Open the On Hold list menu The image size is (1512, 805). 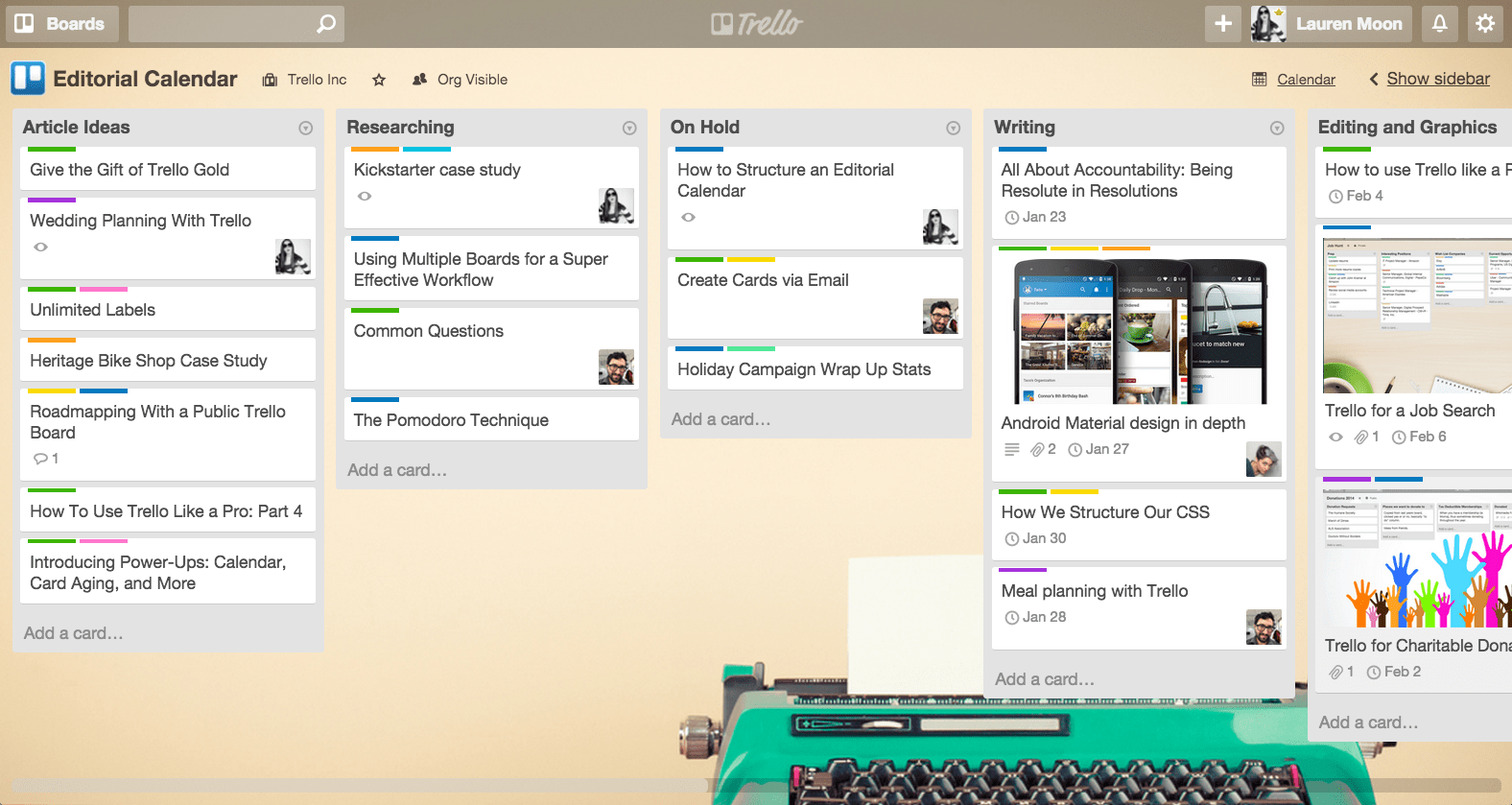tap(953, 128)
